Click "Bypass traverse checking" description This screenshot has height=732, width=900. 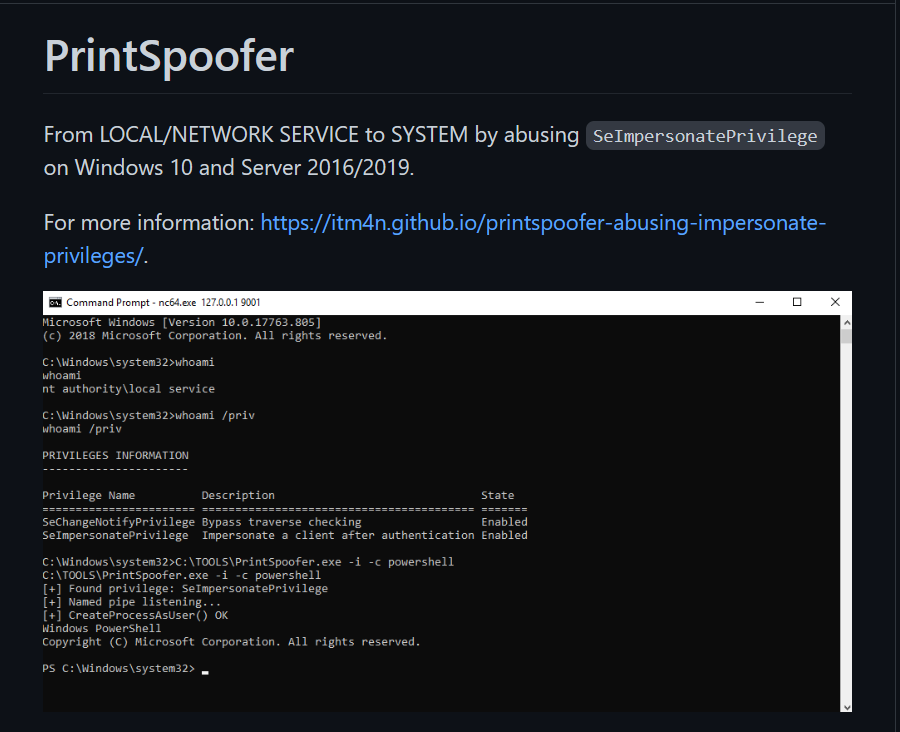coord(281,522)
